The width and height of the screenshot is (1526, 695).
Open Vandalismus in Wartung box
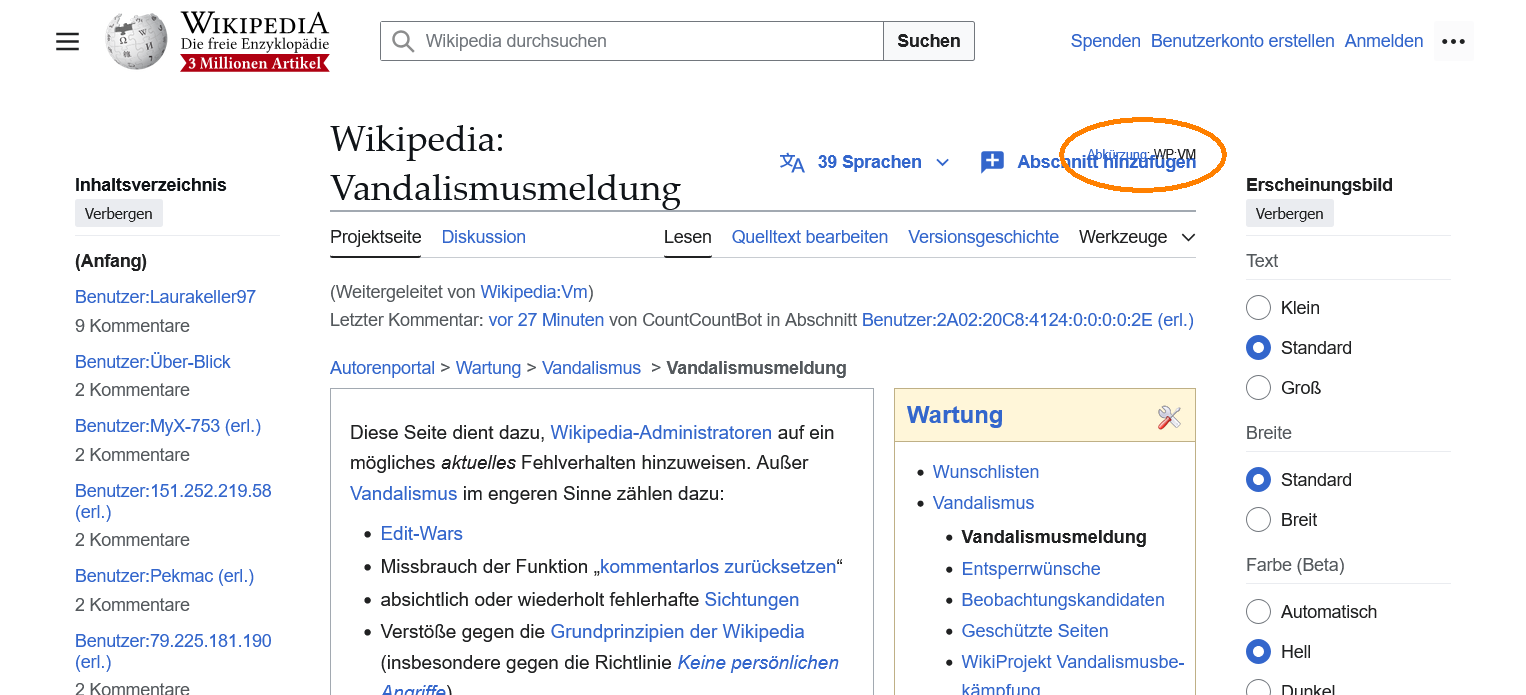(x=983, y=503)
